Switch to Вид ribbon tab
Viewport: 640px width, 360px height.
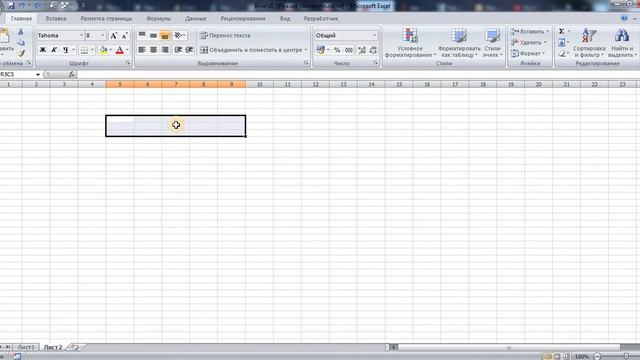point(285,19)
